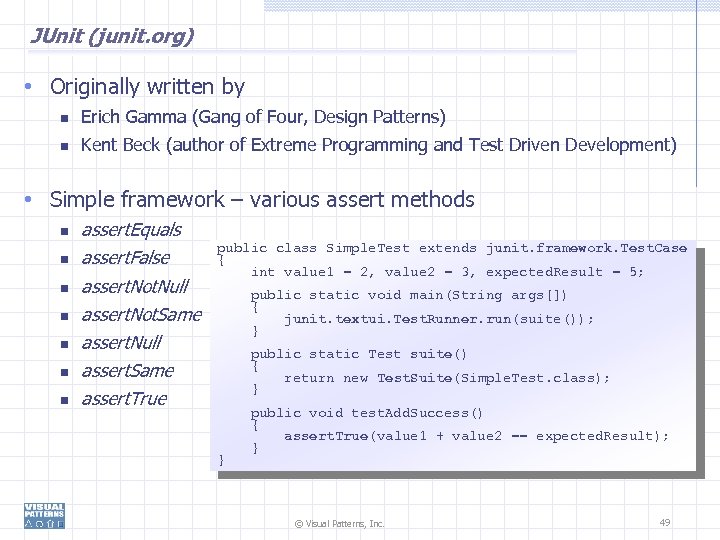Viewport: 720px width, 540px height.
Task: Click the 'return new TestSuite(SimpleTest.class);' line
Action: [447, 378]
